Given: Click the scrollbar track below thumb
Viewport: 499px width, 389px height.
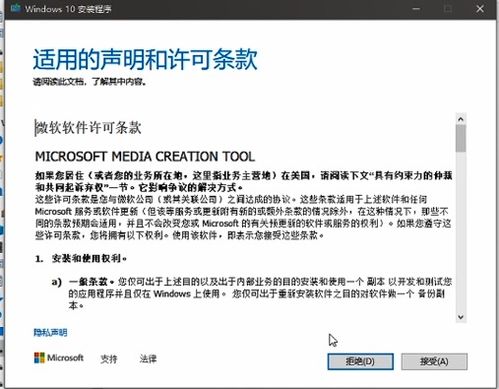Looking at the screenshot, I should click(x=461, y=232).
